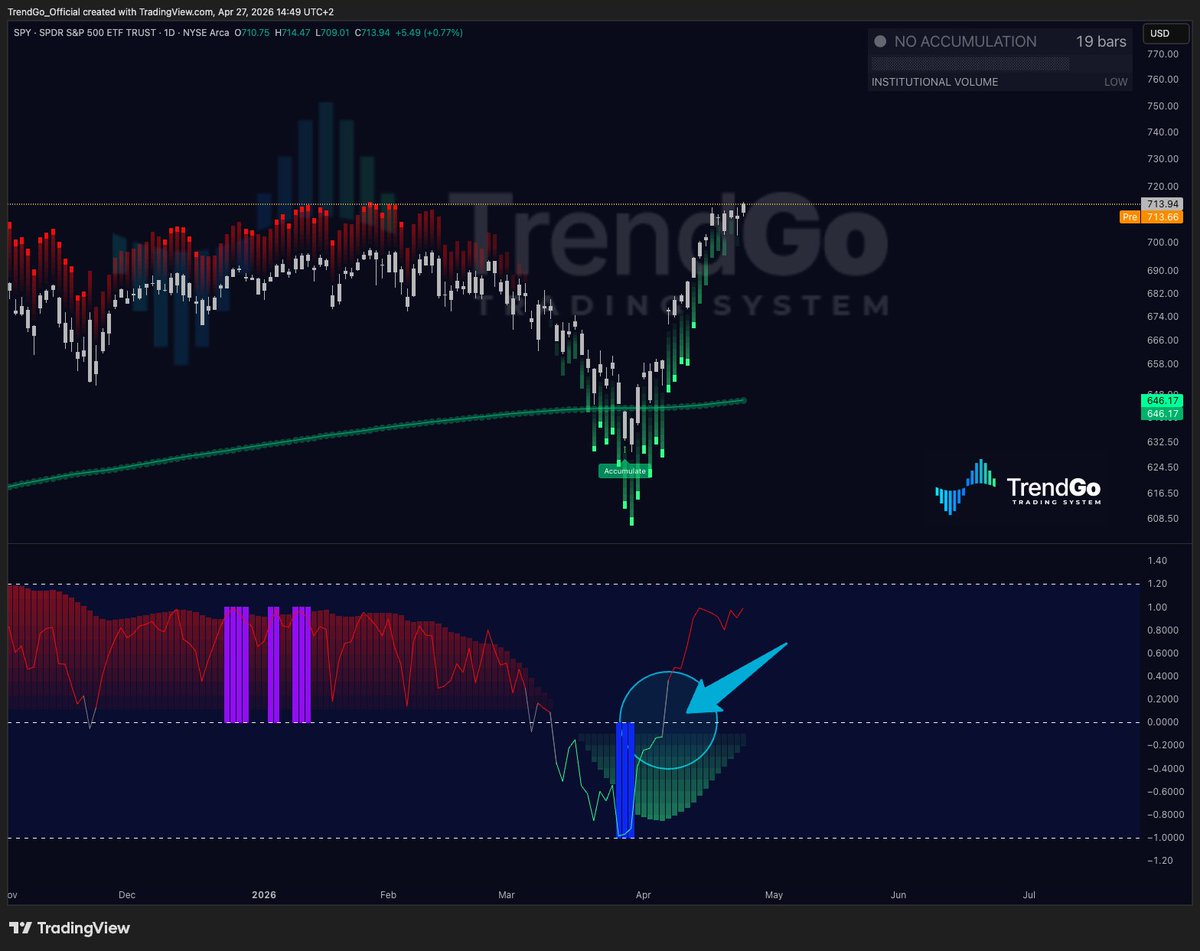Click the NO ACCUMULATION status dot

(x=880, y=42)
